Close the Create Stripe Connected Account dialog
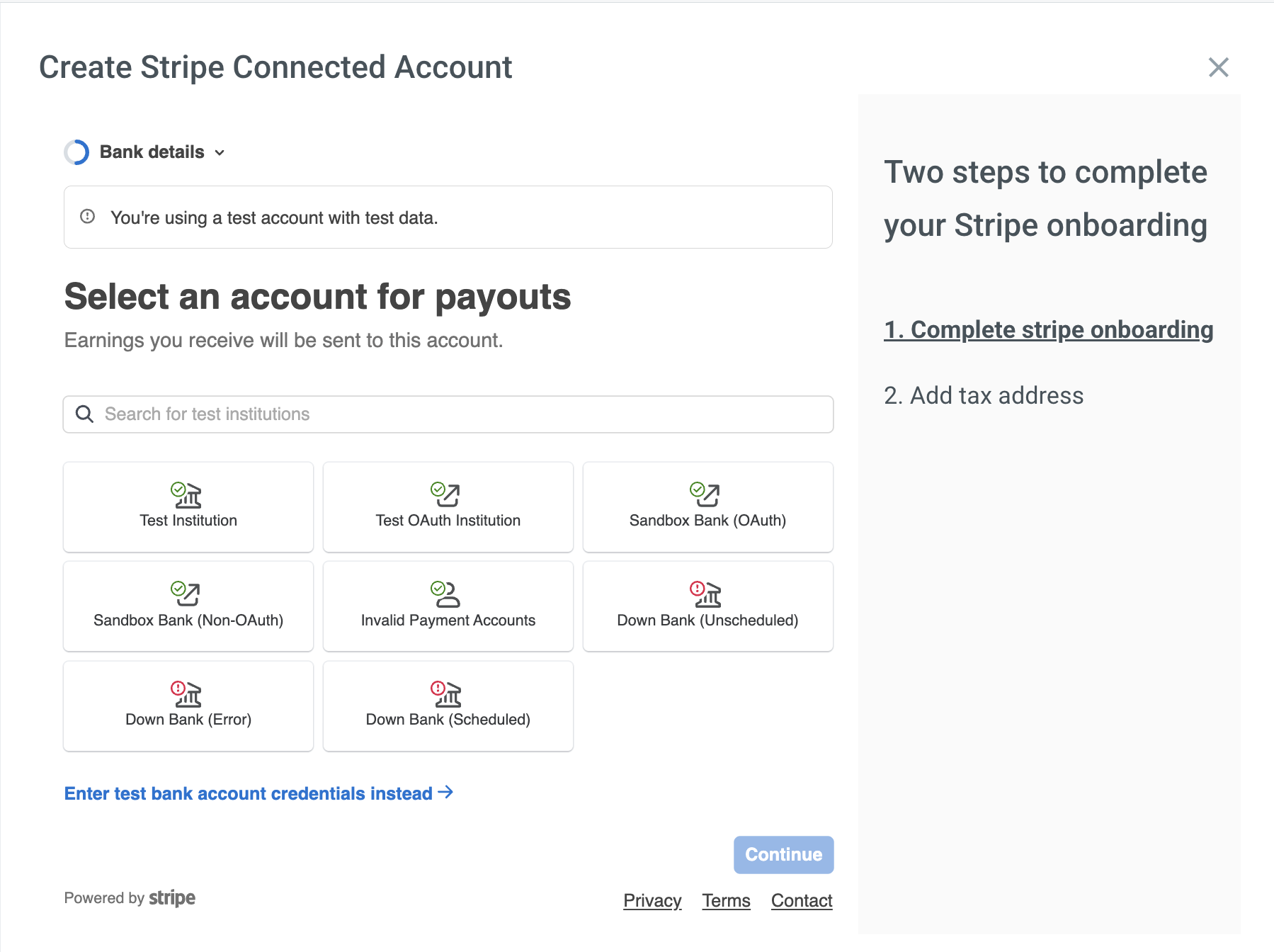Image resolution: width=1274 pixels, height=952 pixels. point(1218,67)
